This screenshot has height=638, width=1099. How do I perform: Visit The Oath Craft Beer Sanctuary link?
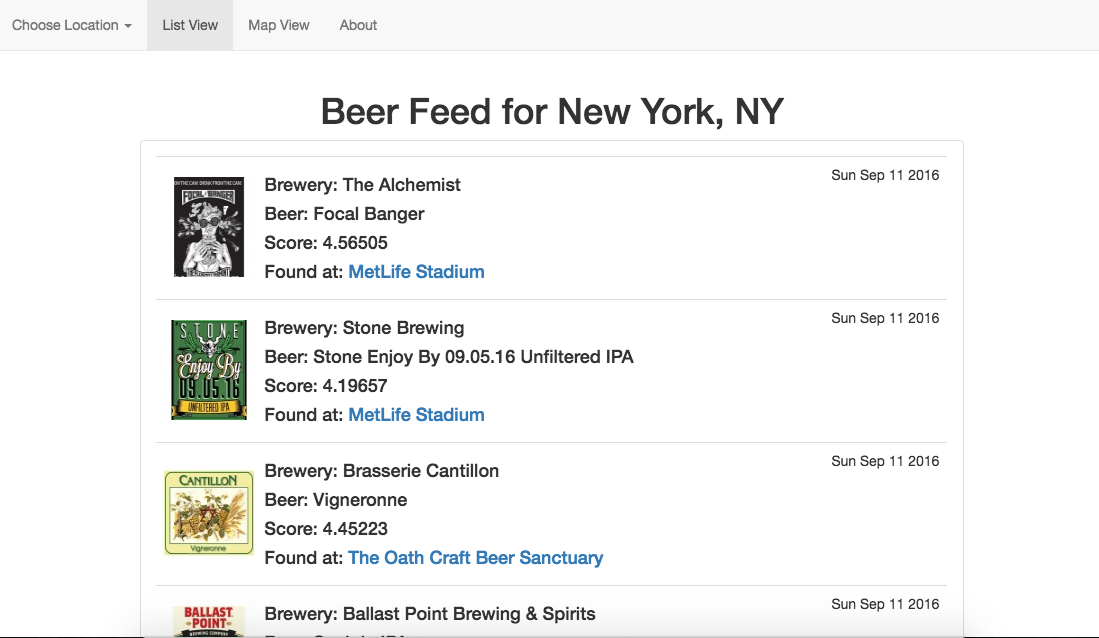475,558
